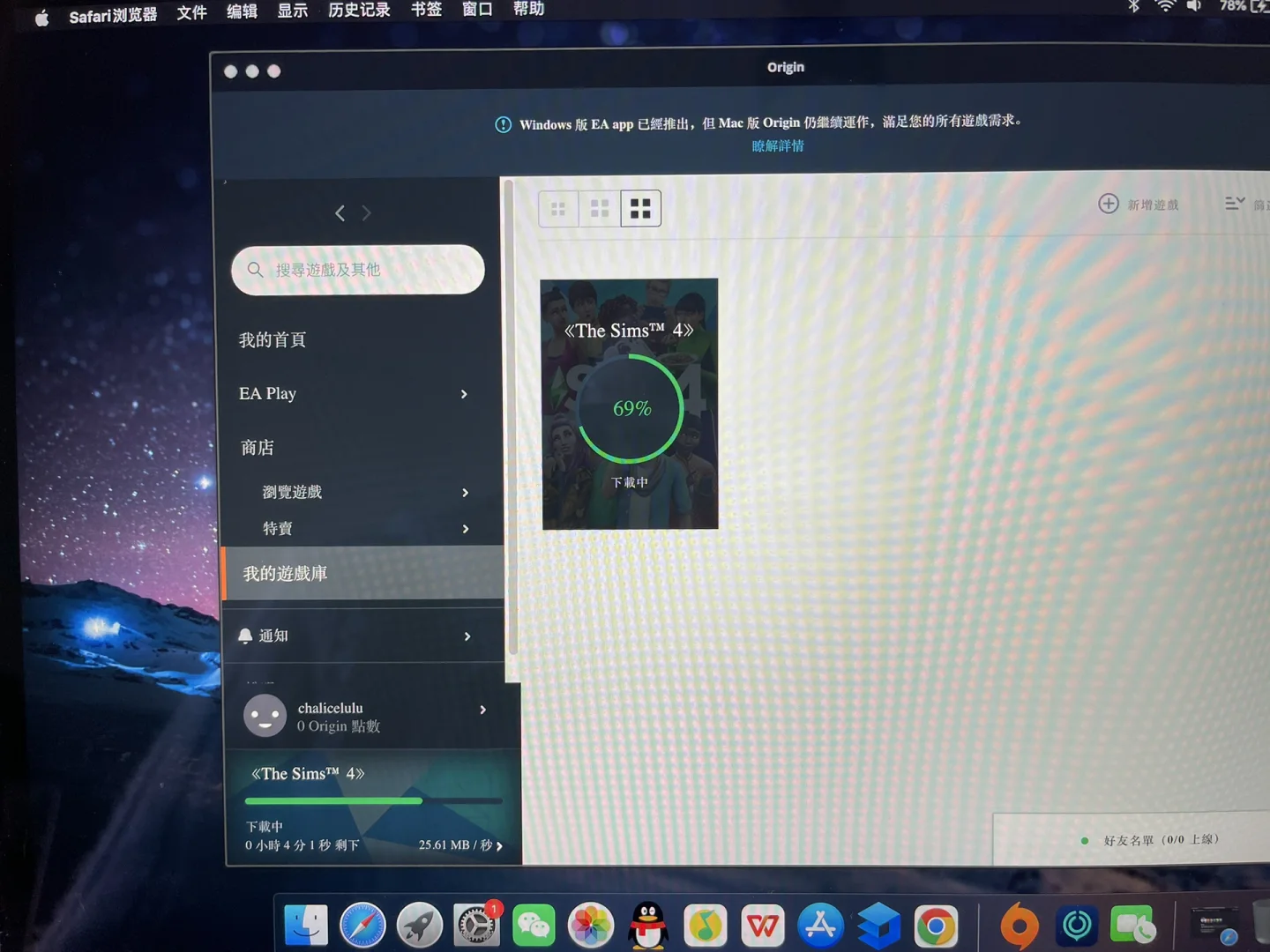Open QQ Music icon in Dock
Image resolution: width=1270 pixels, height=952 pixels.
(x=705, y=926)
